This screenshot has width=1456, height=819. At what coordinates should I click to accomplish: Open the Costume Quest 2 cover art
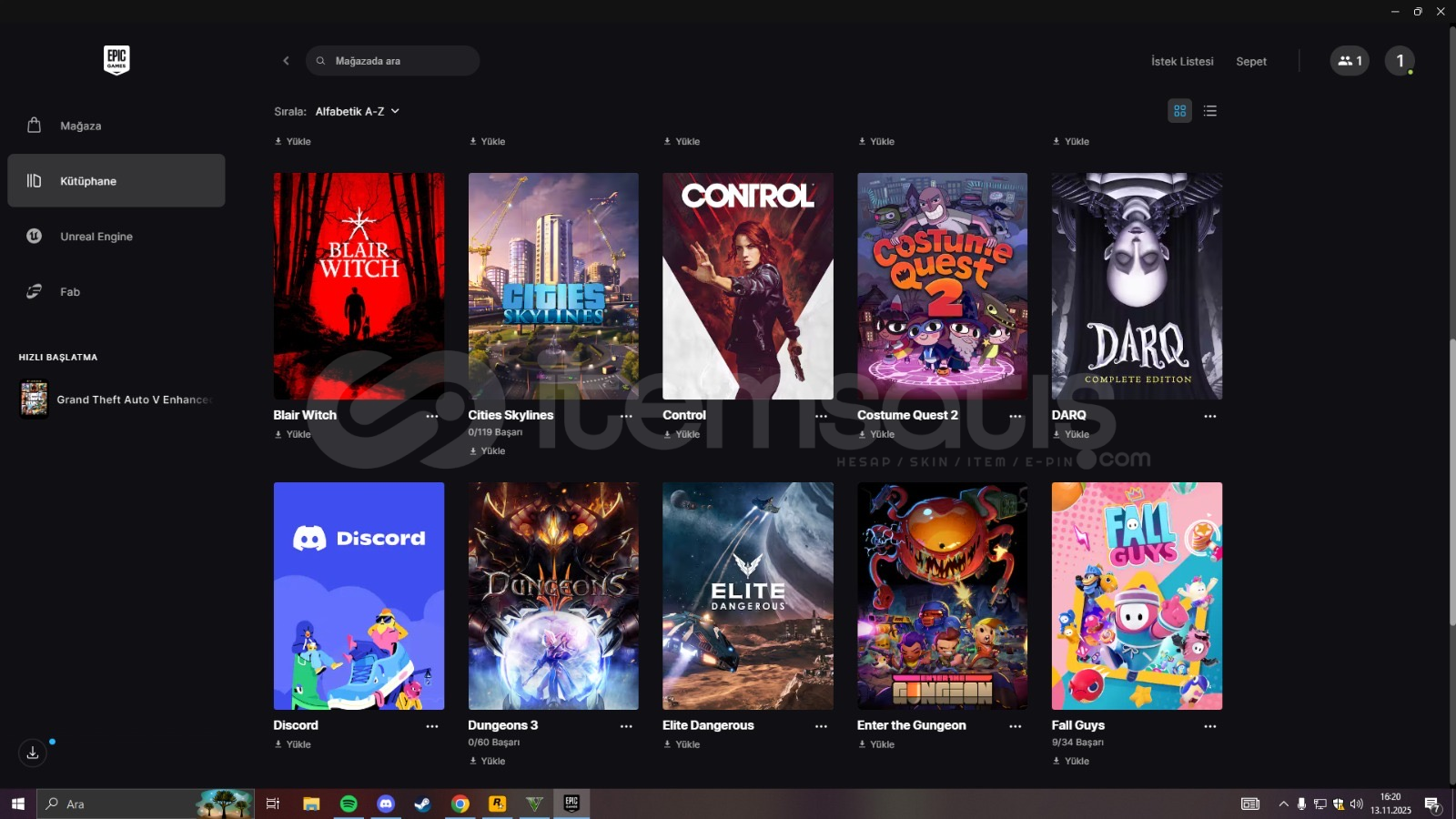coord(942,286)
